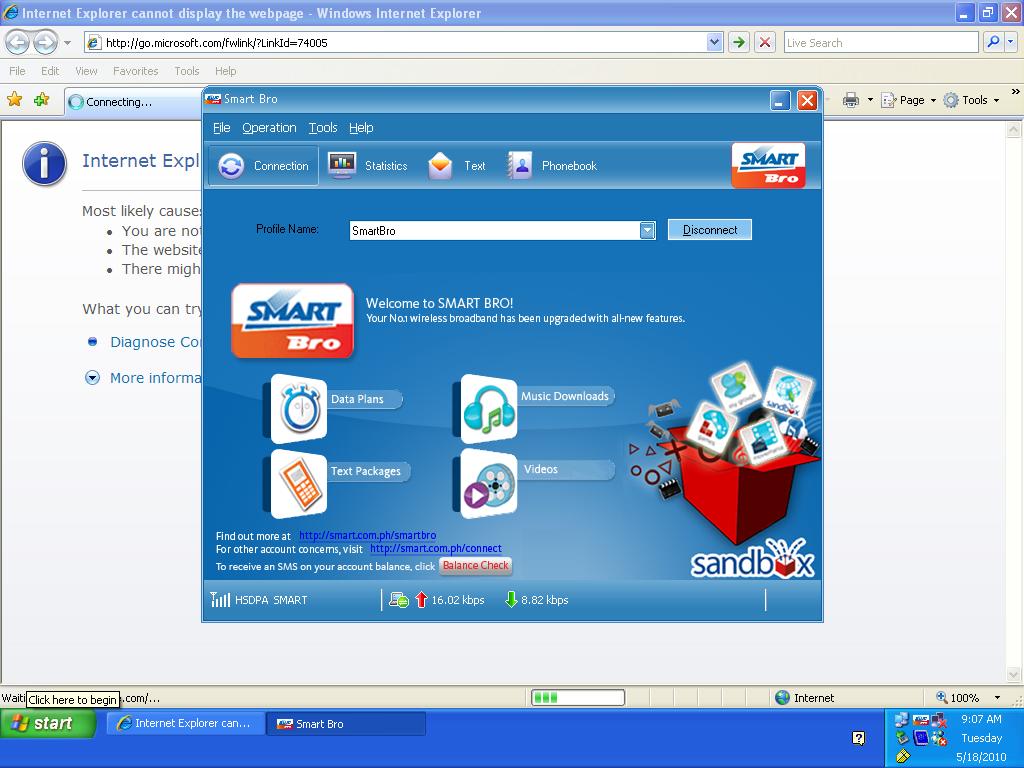Click the Smart Bro logo in toolbar
The image size is (1024, 768).
pos(769,166)
